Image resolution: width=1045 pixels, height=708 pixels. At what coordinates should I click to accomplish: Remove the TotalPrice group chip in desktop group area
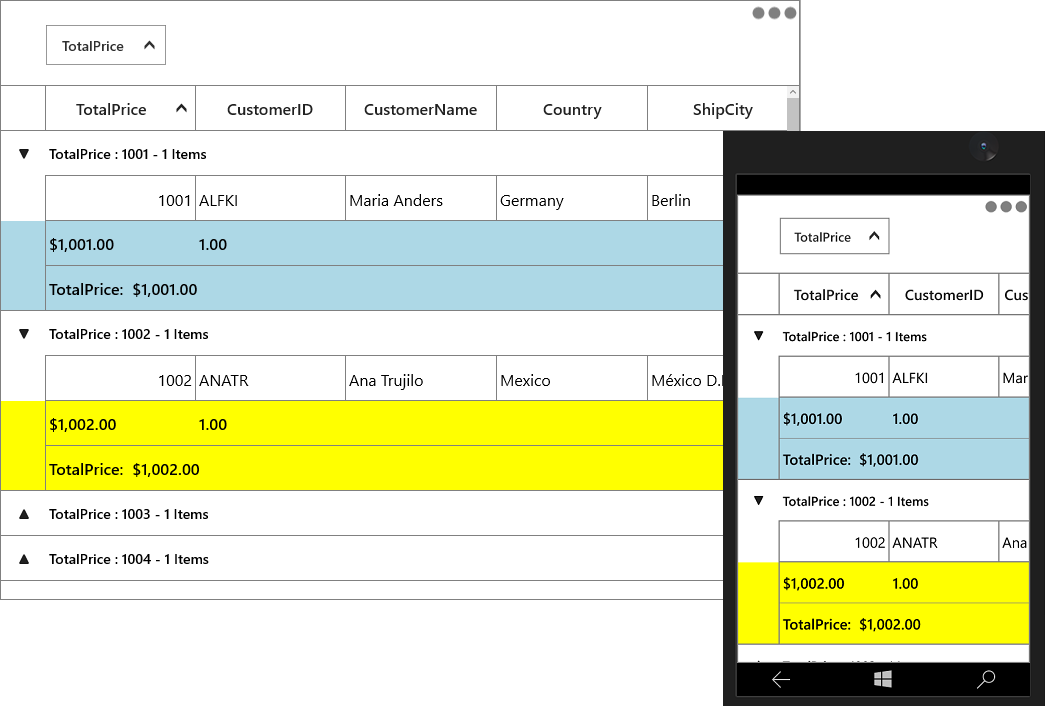coord(106,45)
